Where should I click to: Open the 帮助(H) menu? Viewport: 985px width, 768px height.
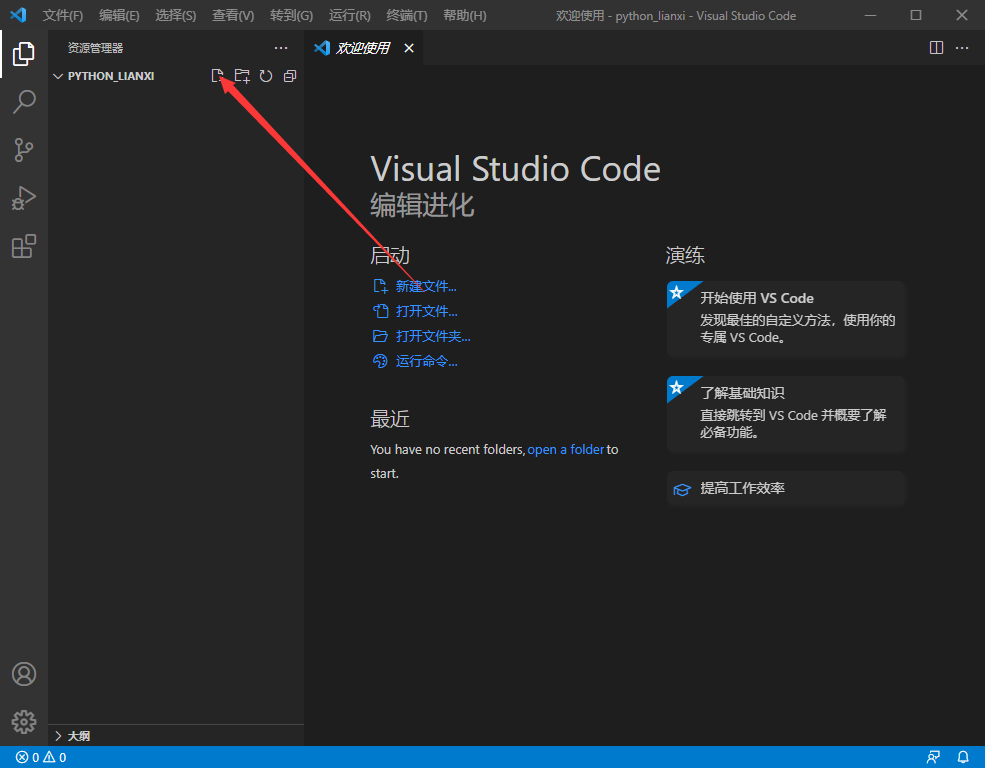(464, 15)
